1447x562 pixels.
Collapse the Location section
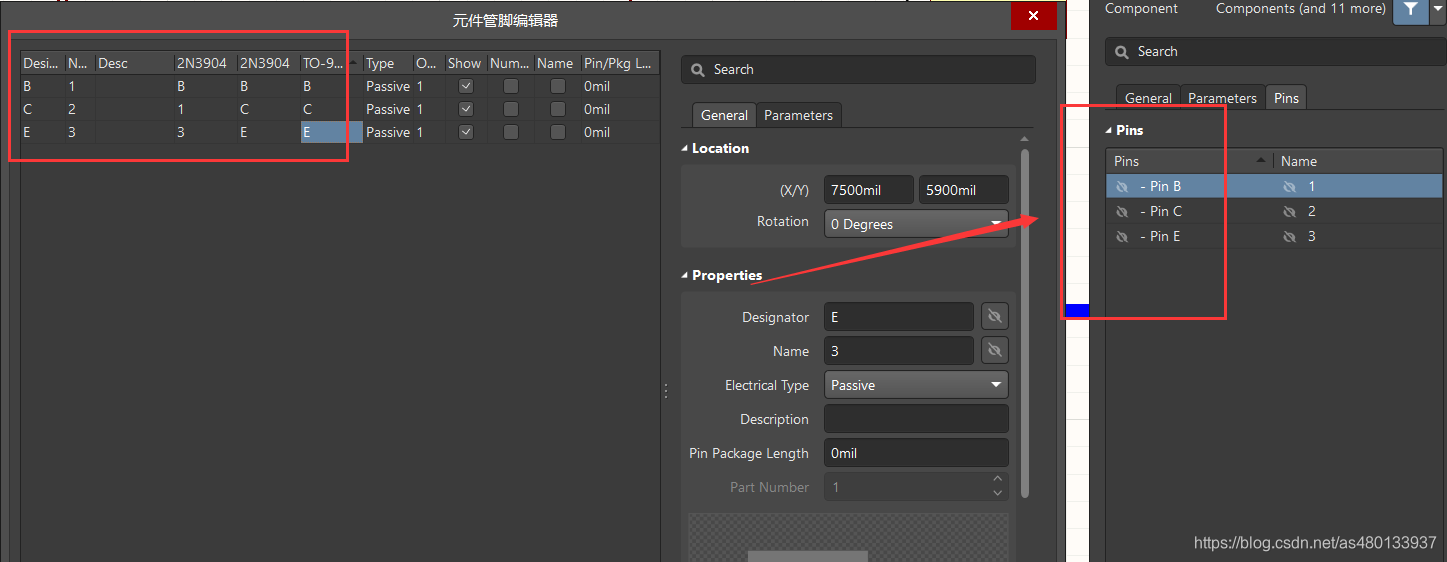coord(685,148)
